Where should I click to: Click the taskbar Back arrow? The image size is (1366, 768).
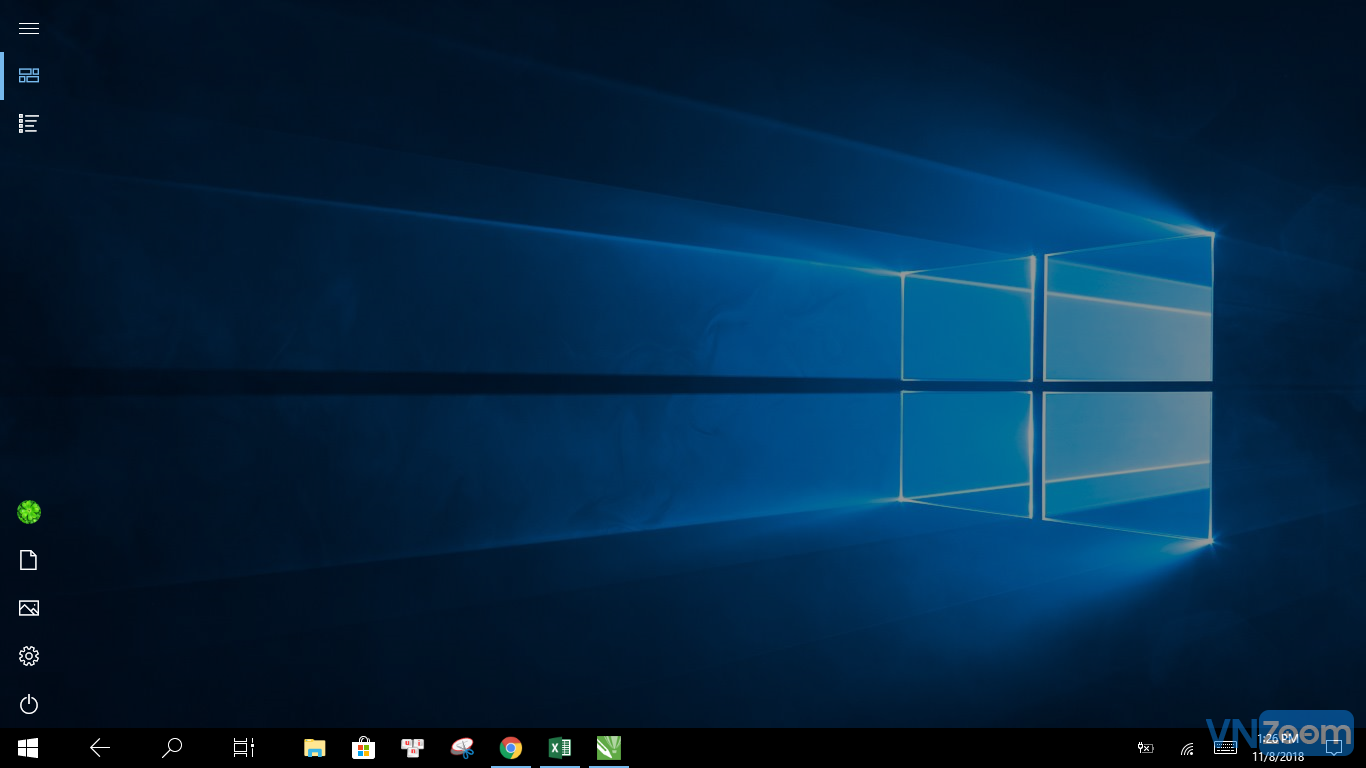click(100, 747)
